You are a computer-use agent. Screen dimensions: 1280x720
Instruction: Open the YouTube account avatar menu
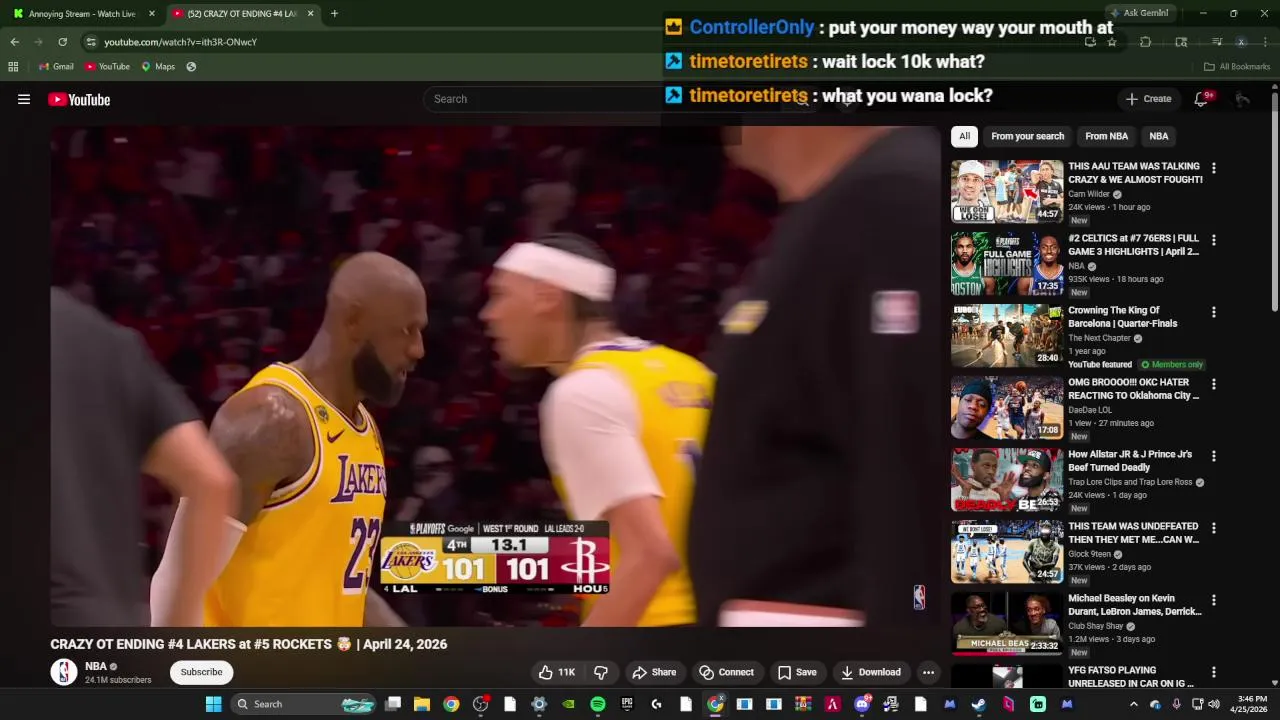(1242, 99)
